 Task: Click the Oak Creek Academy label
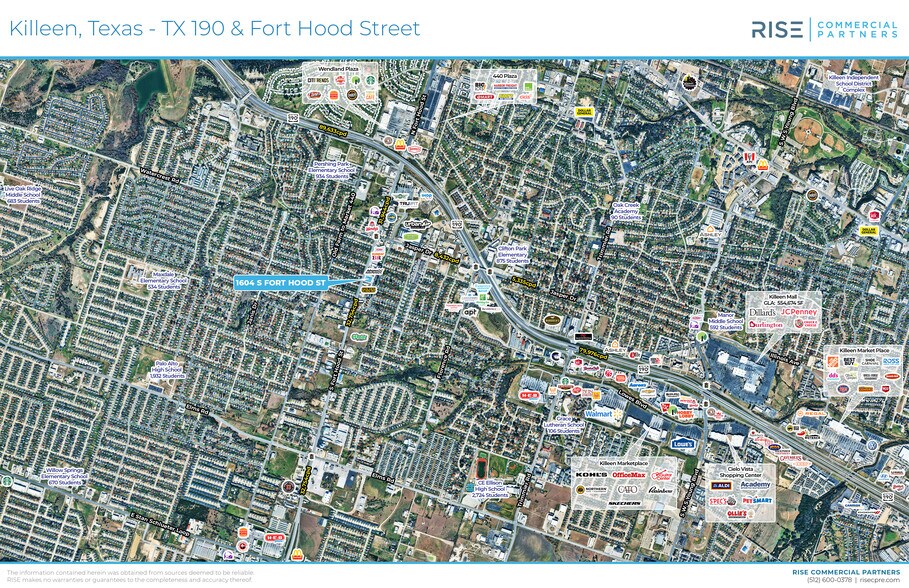point(626,211)
